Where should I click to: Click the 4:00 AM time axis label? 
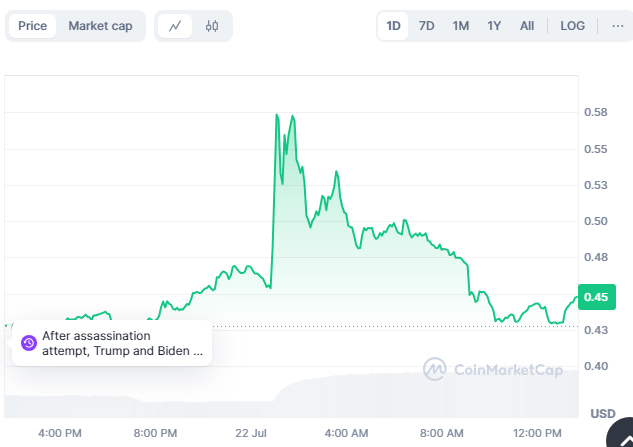347,432
